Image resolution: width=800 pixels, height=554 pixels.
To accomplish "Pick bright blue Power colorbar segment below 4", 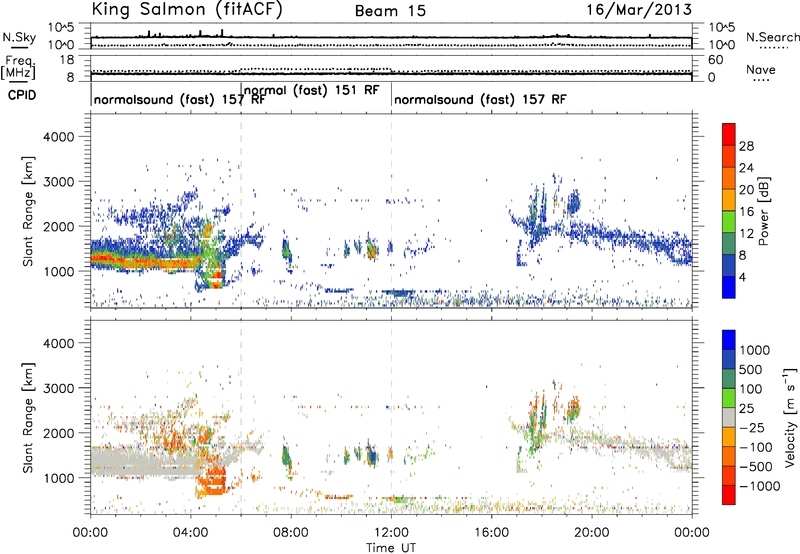I will click(x=729, y=288).
